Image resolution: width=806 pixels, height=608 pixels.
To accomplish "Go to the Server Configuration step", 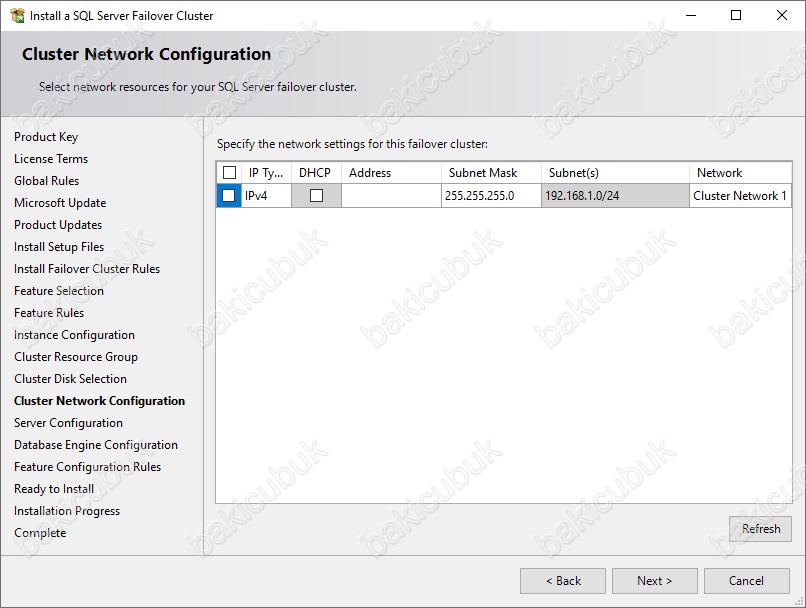I will pos(68,423).
